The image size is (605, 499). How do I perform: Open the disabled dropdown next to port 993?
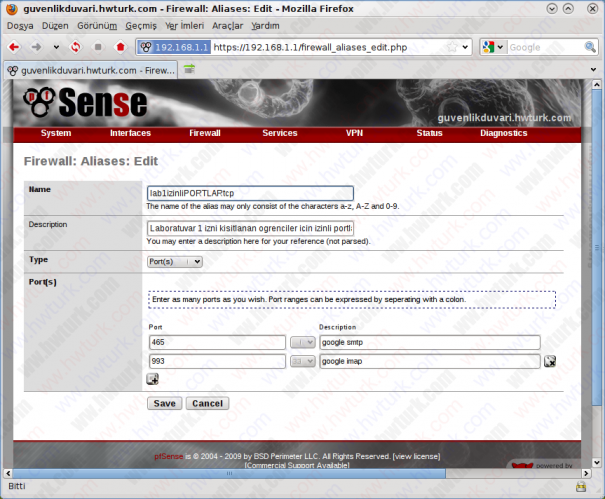303,361
